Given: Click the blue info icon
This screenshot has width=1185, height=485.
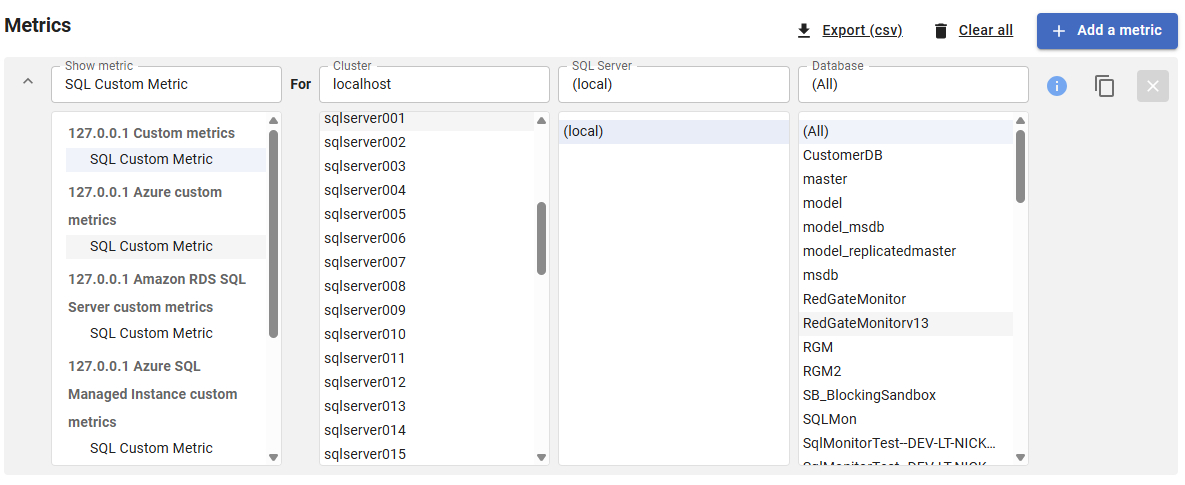Looking at the screenshot, I should click(1057, 86).
